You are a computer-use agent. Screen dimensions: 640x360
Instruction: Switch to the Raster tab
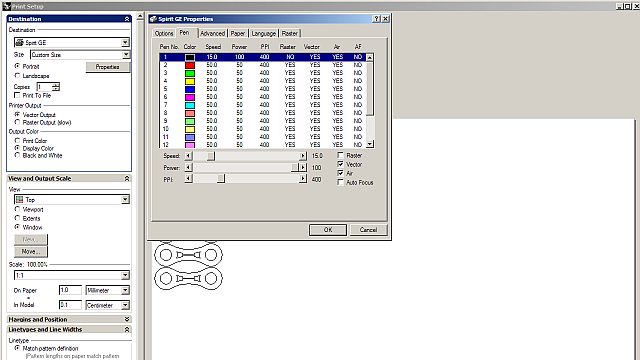290,33
